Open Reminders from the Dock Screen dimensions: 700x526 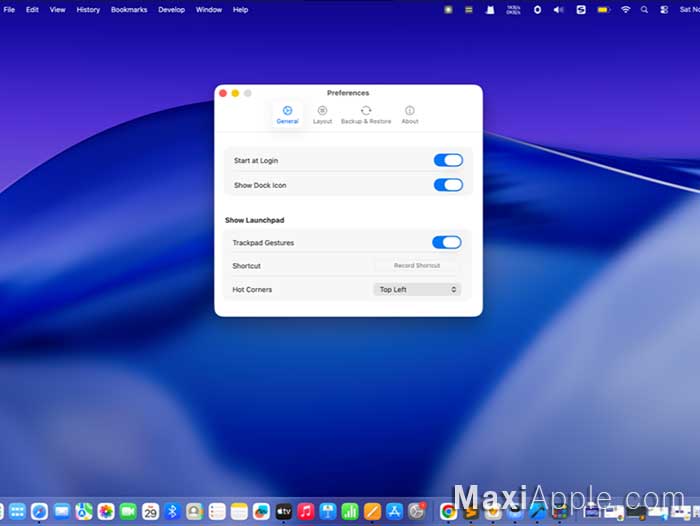(217, 511)
